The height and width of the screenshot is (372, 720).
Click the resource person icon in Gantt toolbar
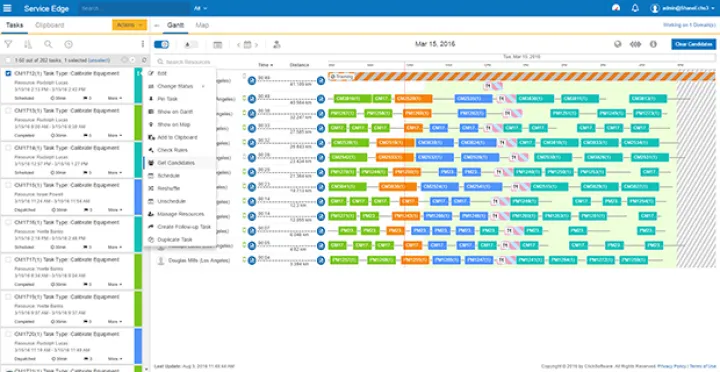pyautogui.click(x=276, y=45)
